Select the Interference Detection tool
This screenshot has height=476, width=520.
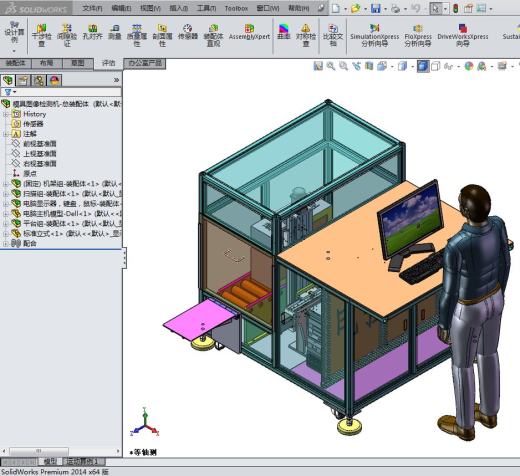coord(41,35)
